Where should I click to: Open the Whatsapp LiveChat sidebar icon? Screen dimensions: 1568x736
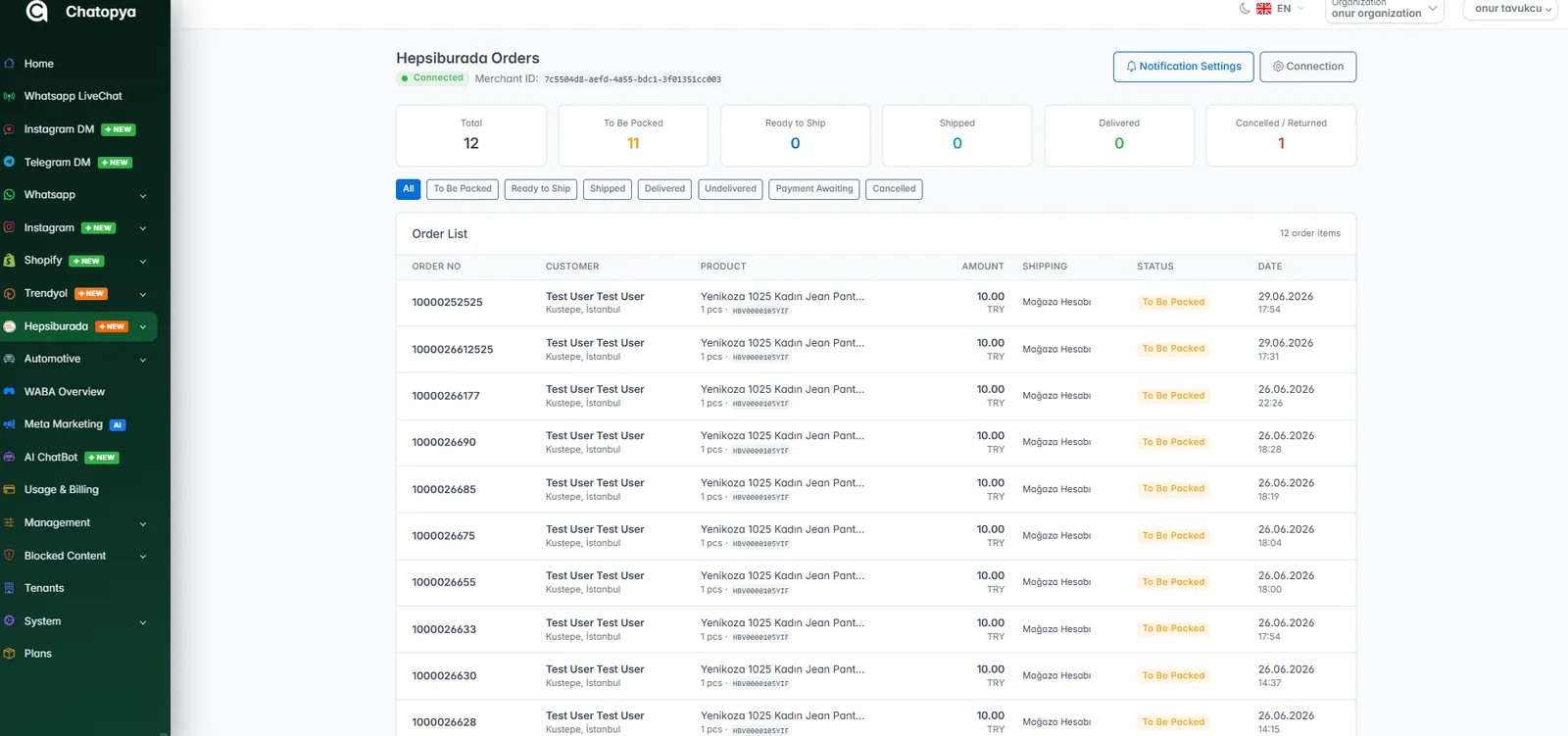[x=9, y=96]
